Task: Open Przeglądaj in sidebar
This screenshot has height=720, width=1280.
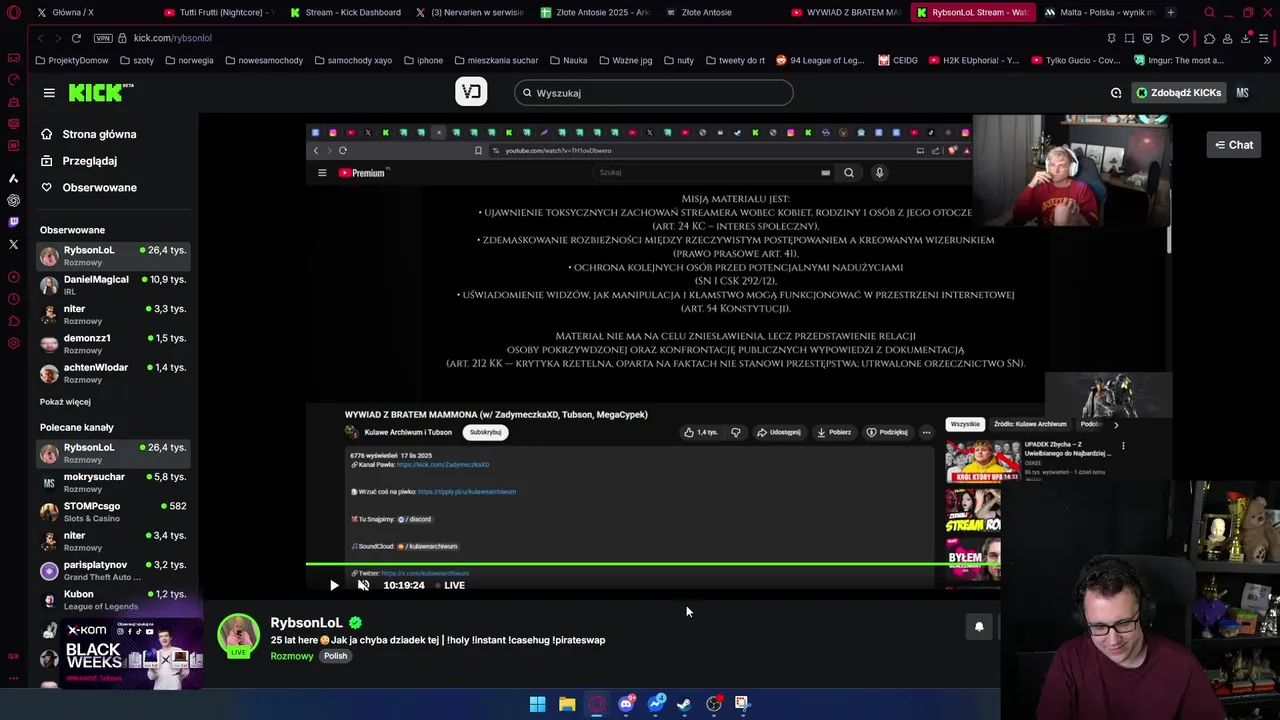Action: [x=89, y=161]
